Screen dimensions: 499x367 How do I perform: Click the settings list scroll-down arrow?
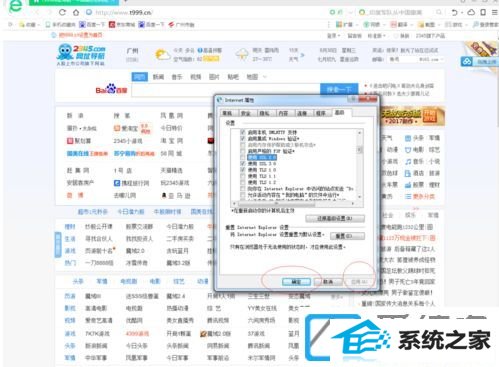tap(360, 197)
